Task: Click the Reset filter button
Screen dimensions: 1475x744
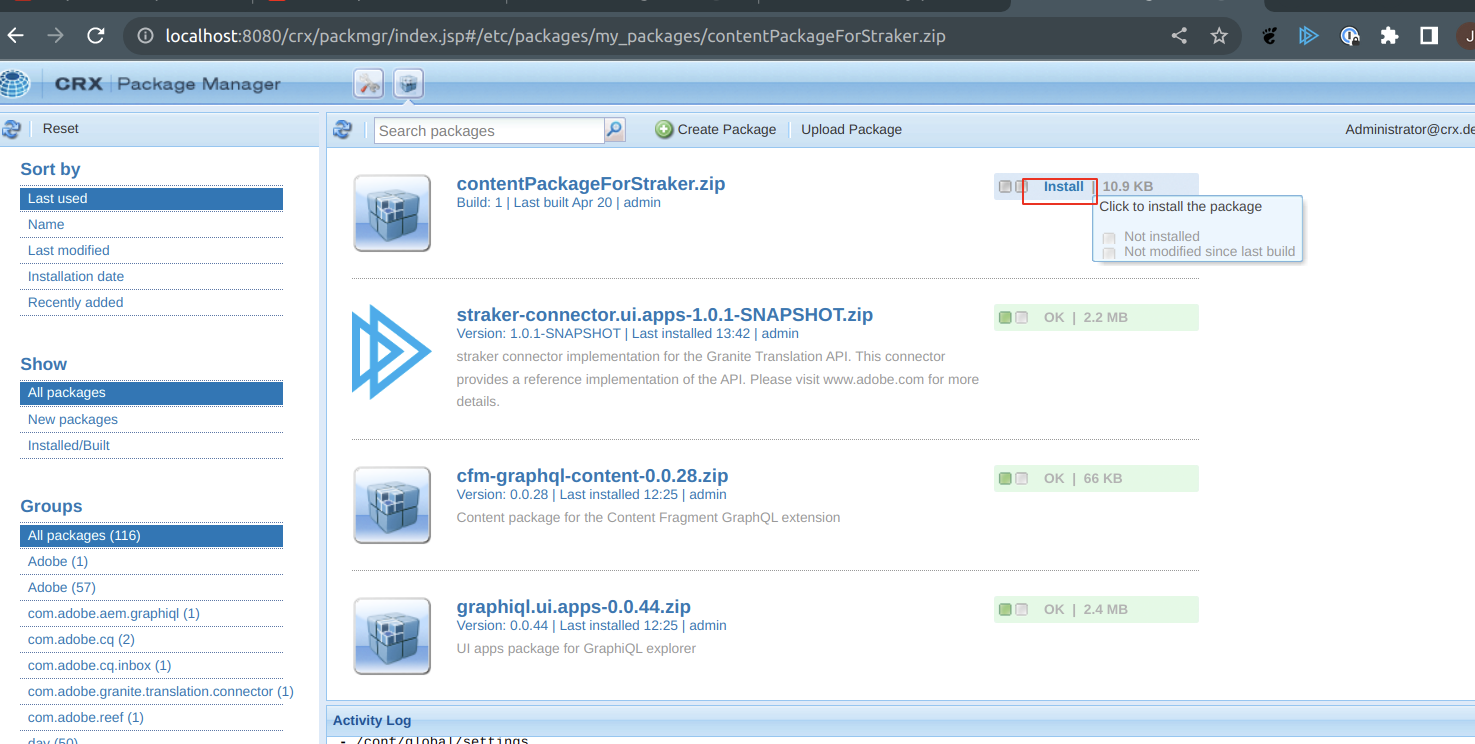Action: (x=60, y=129)
